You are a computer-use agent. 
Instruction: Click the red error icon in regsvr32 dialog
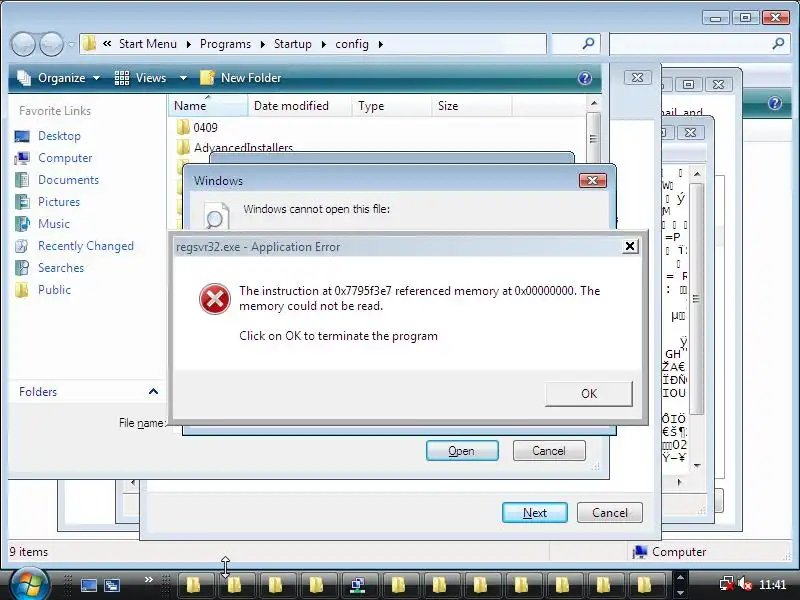[x=214, y=299]
